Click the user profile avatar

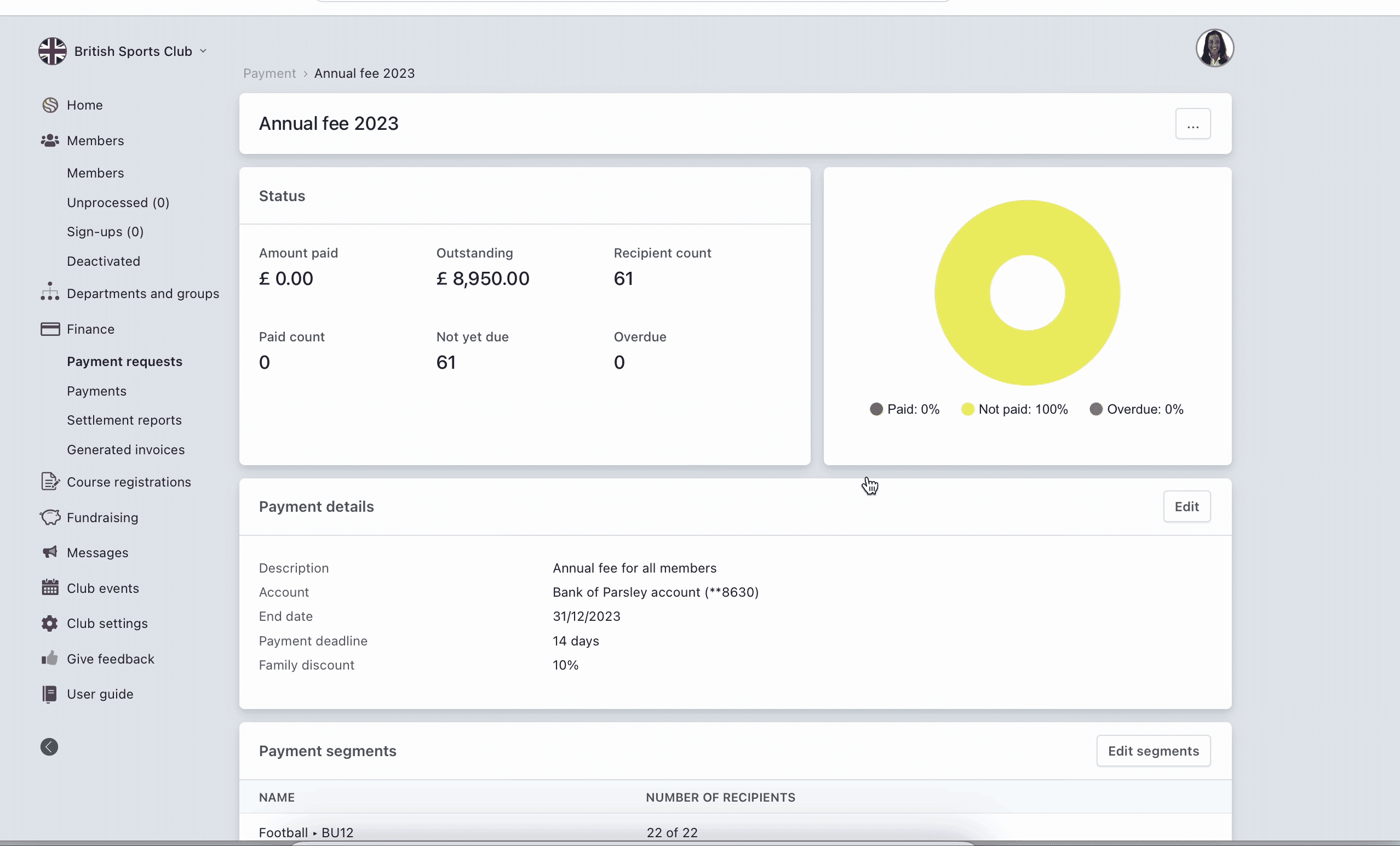1214,48
